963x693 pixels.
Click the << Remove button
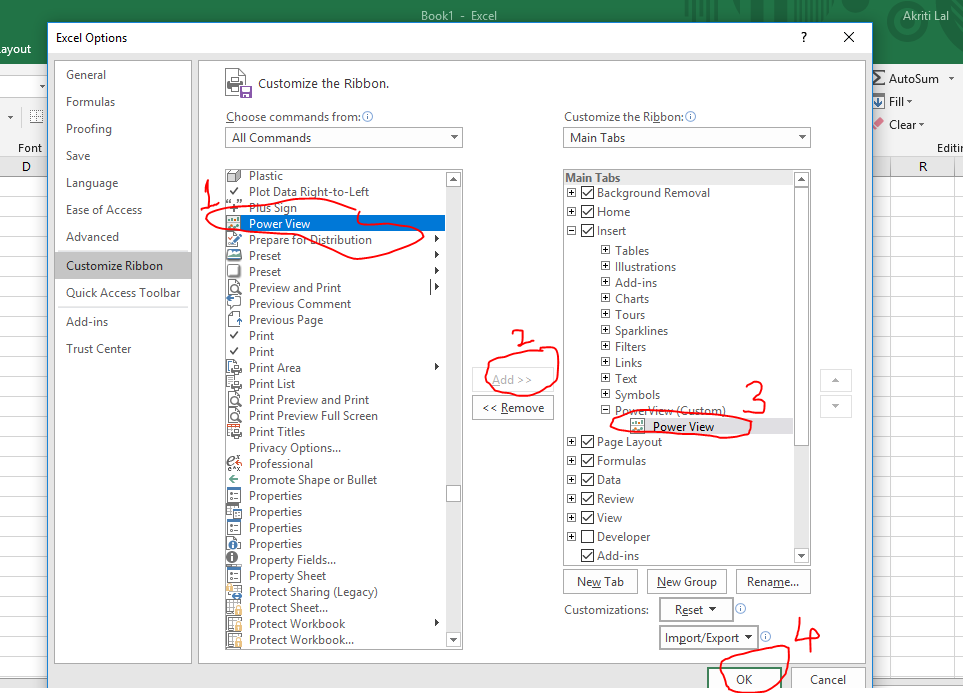(x=513, y=408)
